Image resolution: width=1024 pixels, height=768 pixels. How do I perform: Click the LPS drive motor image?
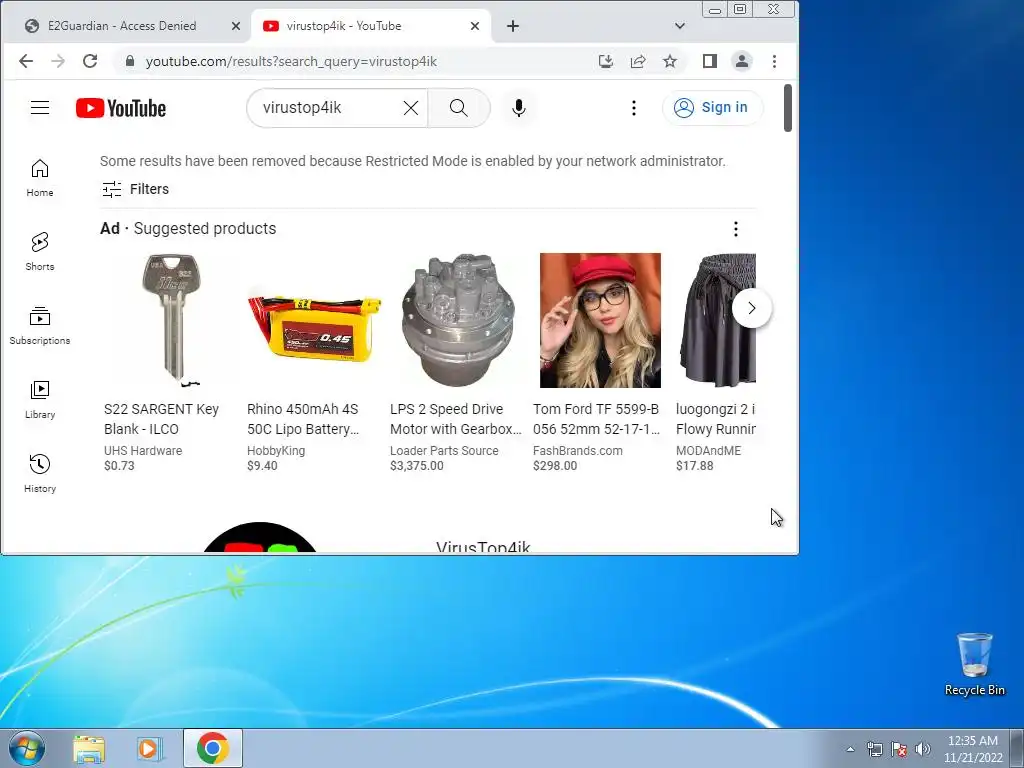pyautogui.click(x=457, y=320)
